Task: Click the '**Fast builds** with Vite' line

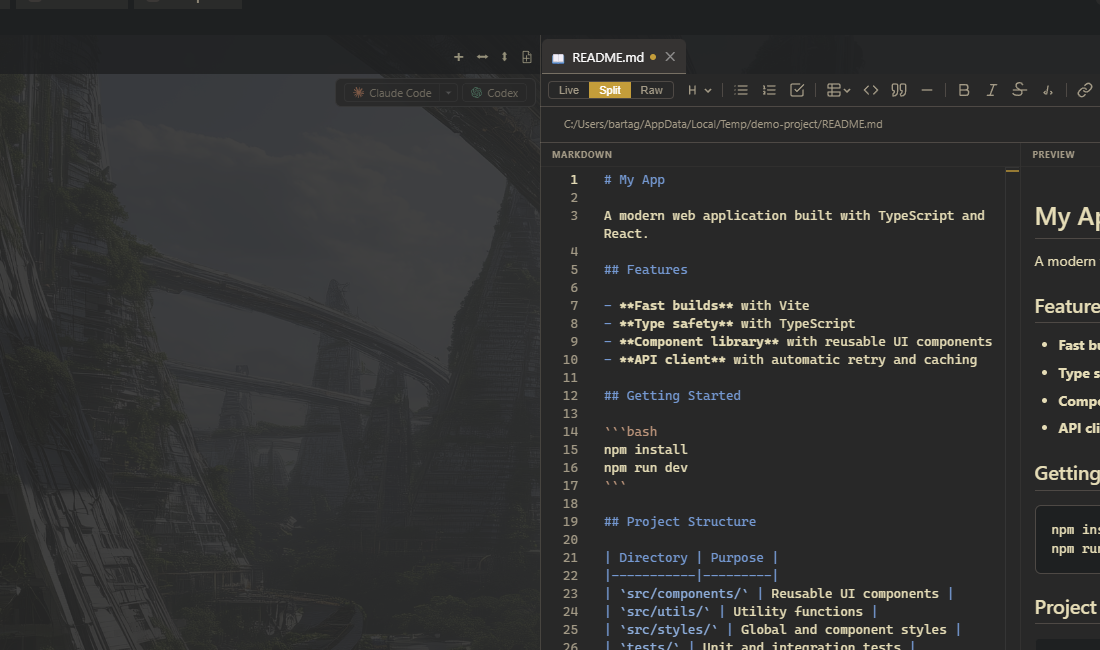Action: [706, 305]
